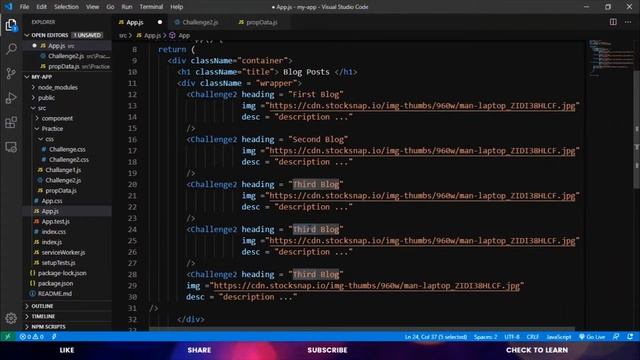This screenshot has width=640, height=360.
Task: Click the split editor right icon
Action: coord(613,22)
